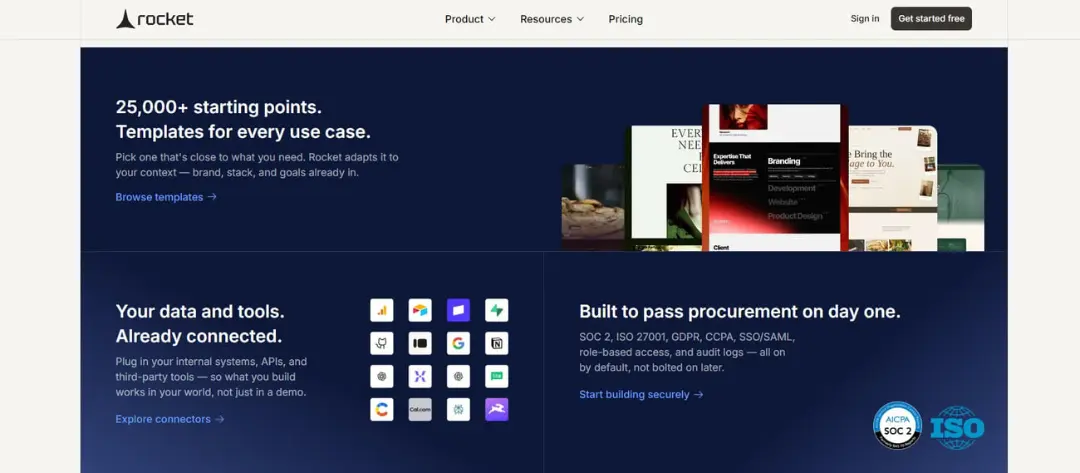
Task: Open the dark green template preview
Action: pyautogui.click(x=961, y=208)
